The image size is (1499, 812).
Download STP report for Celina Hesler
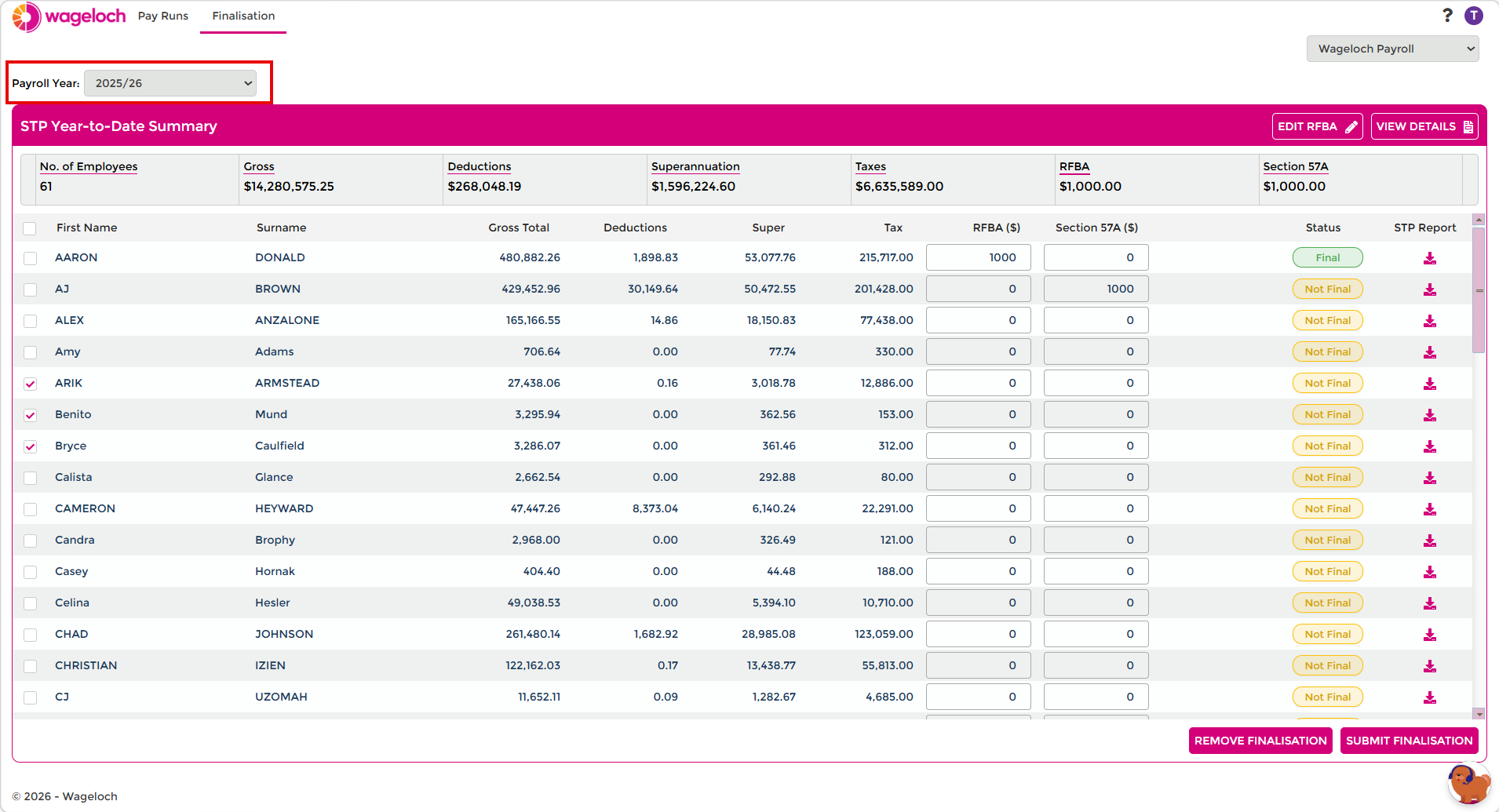click(x=1430, y=603)
